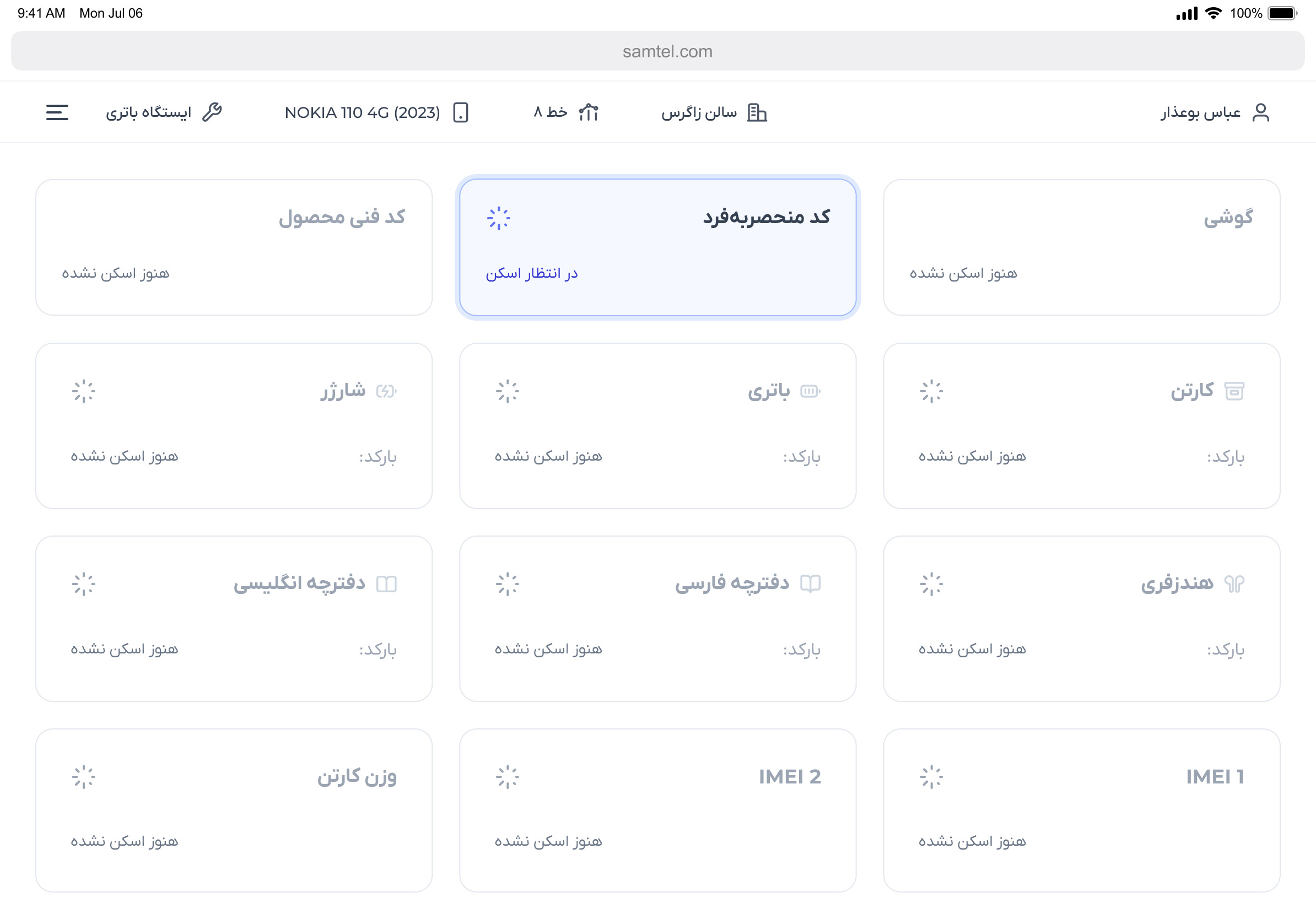Open the IMEI 1 scan card

pyautogui.click(x=1081, y=809)
